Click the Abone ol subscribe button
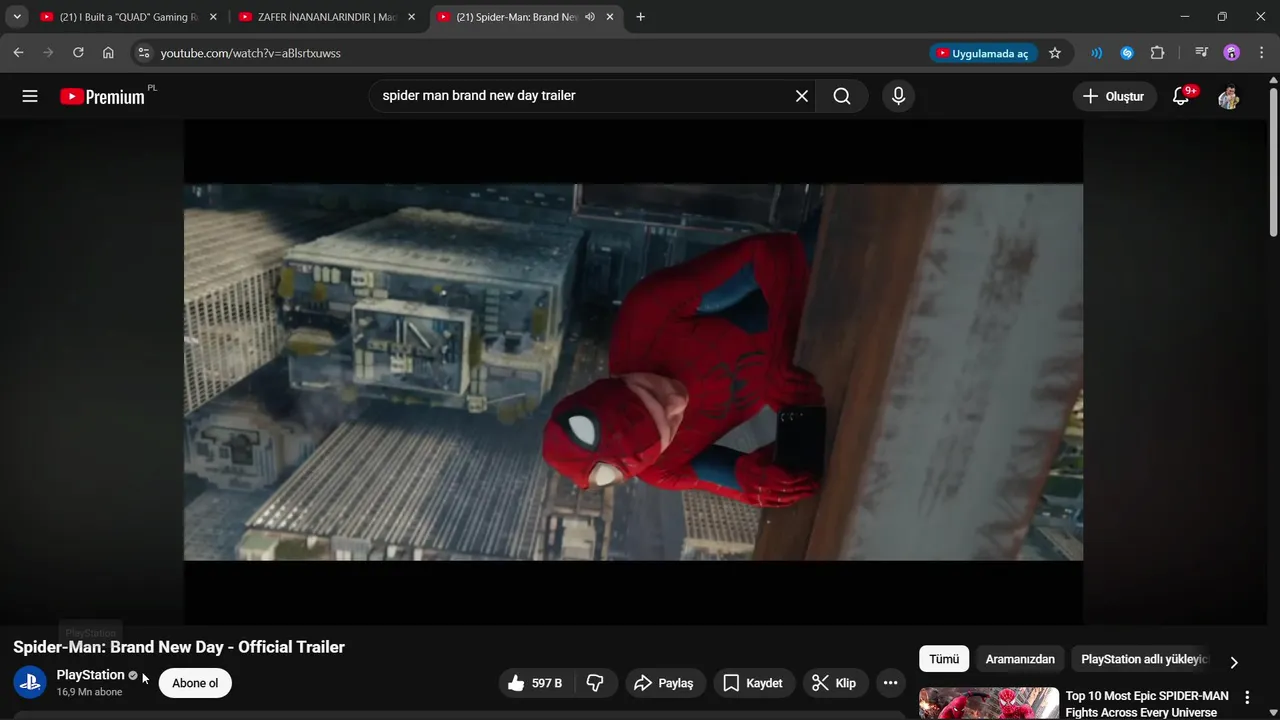The image size is (1280, 720). (x=195, y=683)
